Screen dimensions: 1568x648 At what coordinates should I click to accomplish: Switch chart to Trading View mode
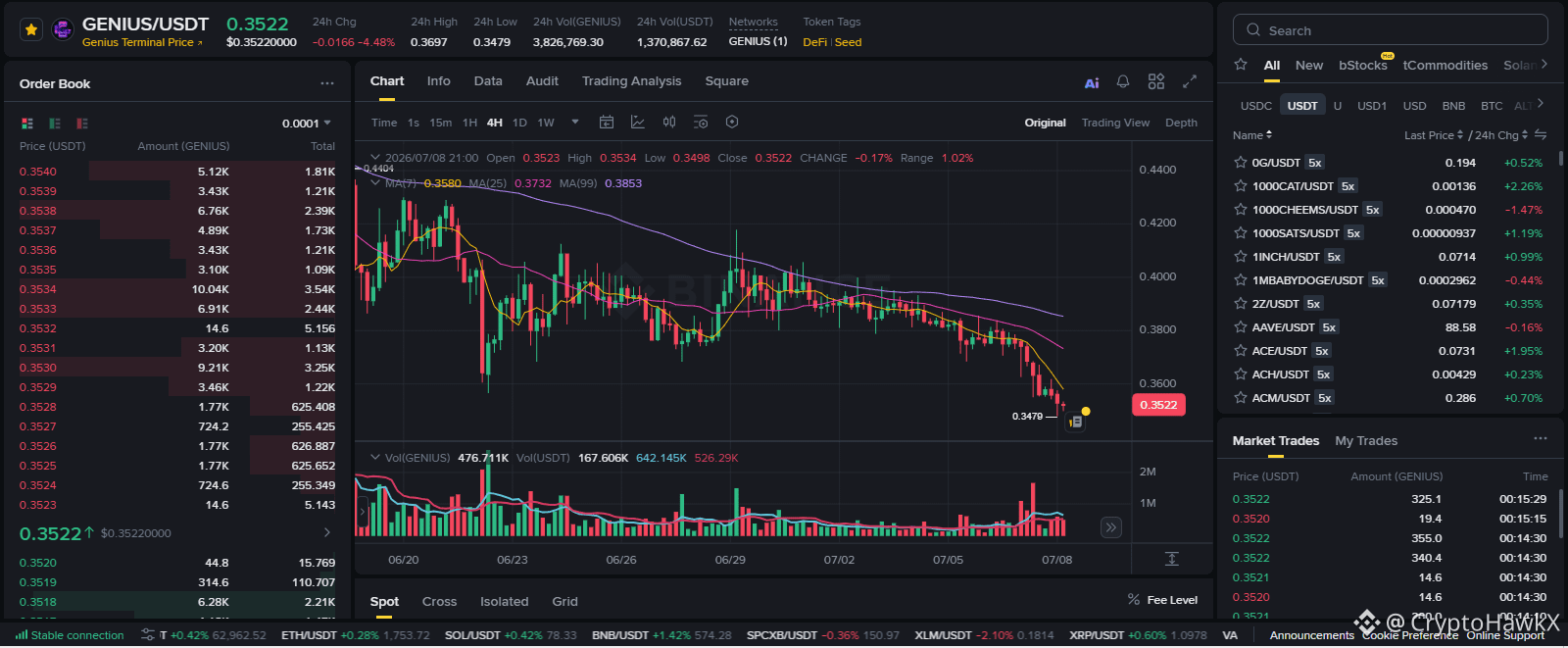(1115, 123)
